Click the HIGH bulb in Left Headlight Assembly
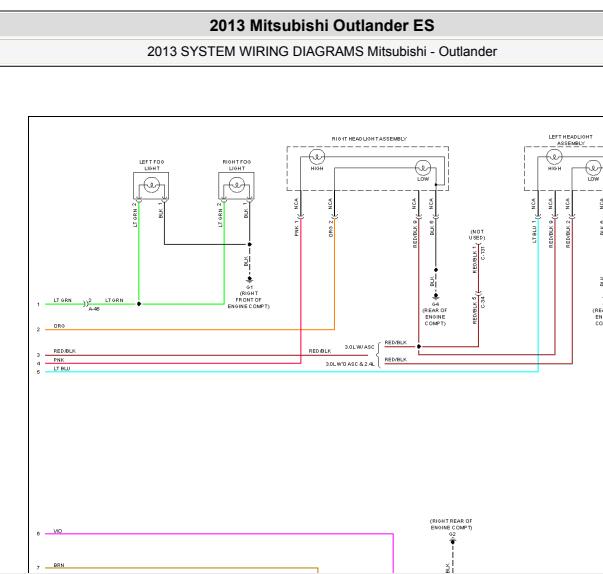603x574 pixels. (x=554, y=157)
